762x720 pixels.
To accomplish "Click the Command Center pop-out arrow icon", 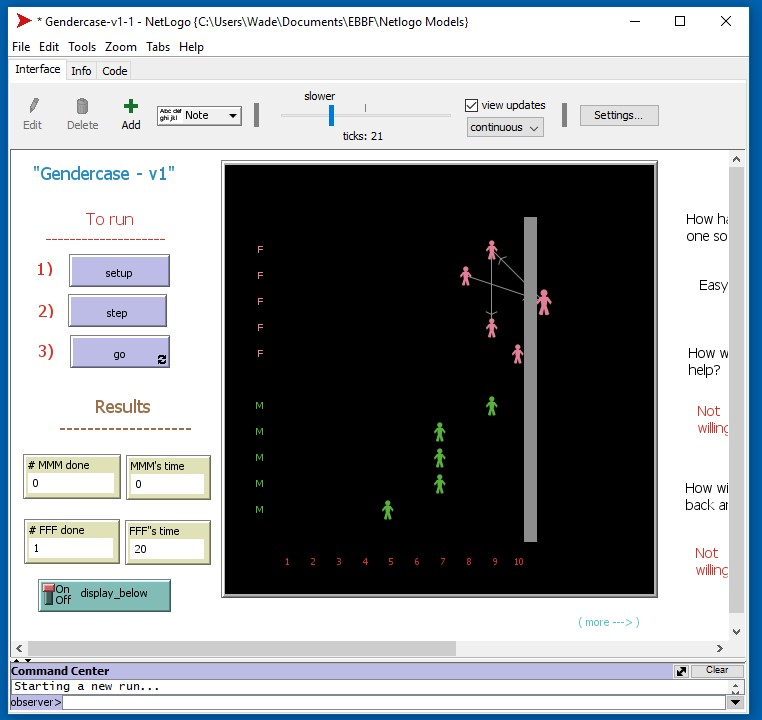I will 681,671.
